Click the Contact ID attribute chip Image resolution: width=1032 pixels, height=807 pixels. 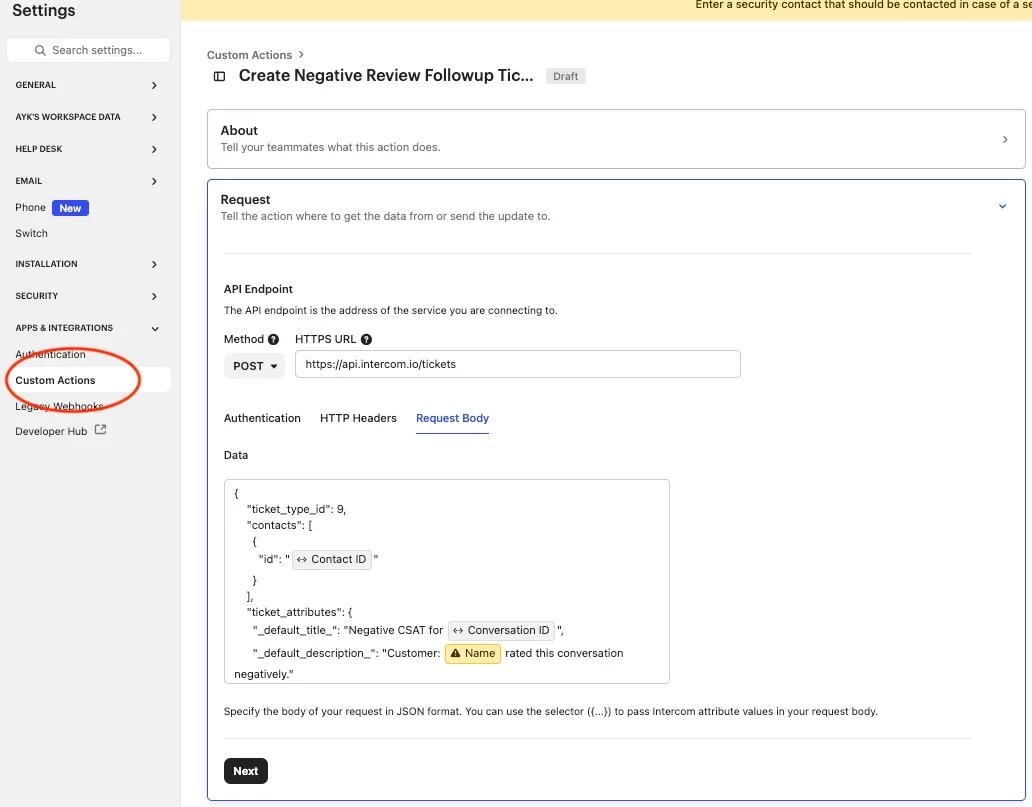(332, 560)
